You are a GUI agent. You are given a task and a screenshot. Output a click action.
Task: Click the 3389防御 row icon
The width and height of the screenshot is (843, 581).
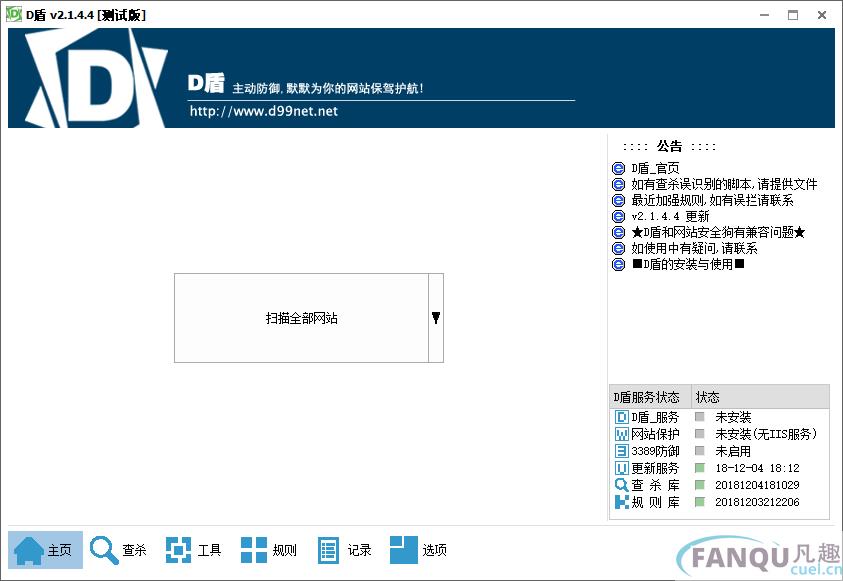621,451
